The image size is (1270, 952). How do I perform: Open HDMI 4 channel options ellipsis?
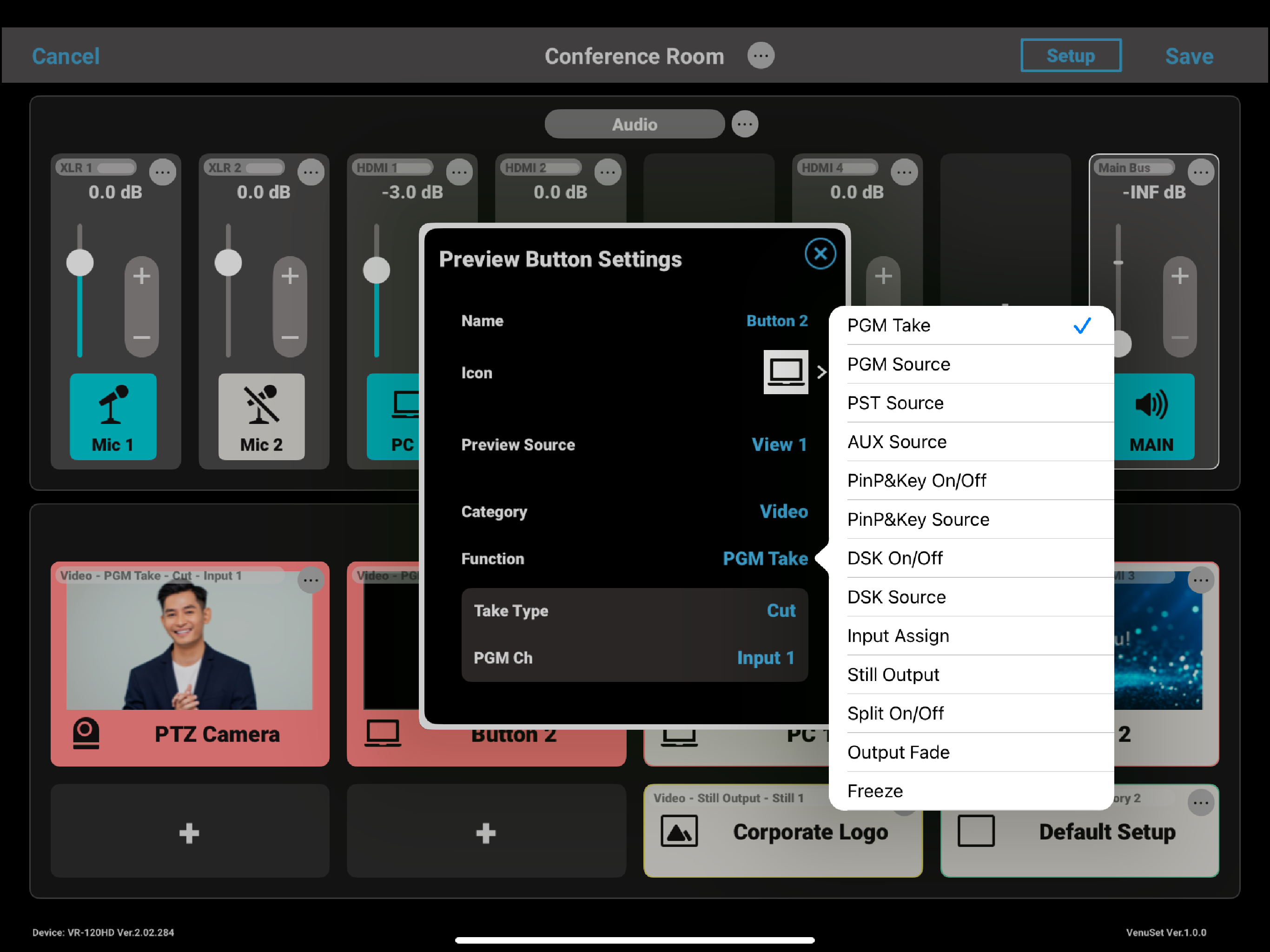[x=904, y=172]
